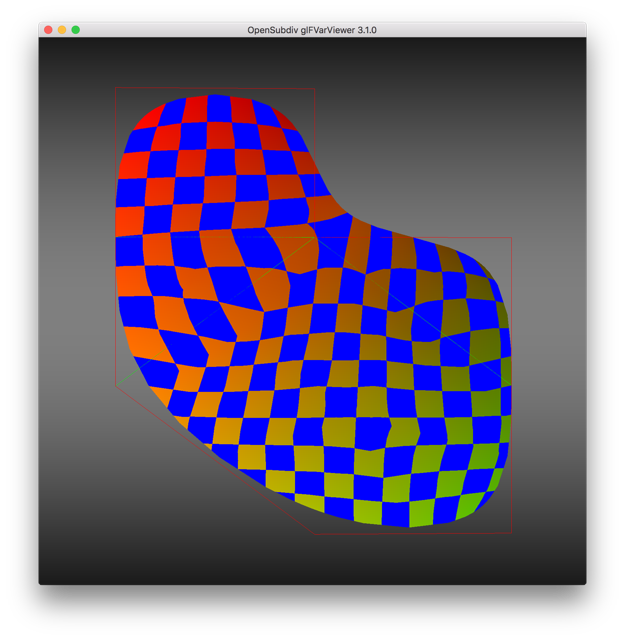Click dark background in viewport's bottom-left corner
Image resolution: width=625 pixels, height=640 pixels.
80,550
